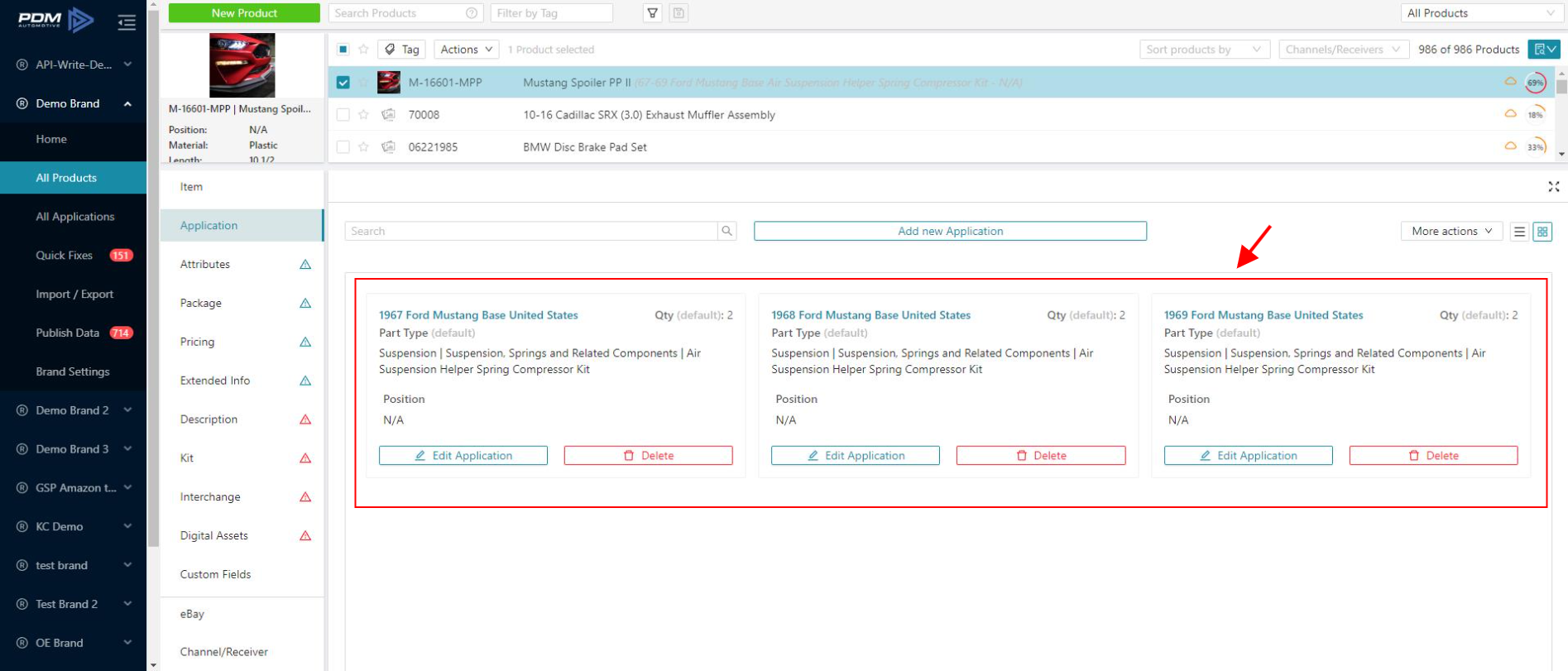Click the expand fullscreen icon
Viewport: 1568px width, 671px height.
(1554, 187)
